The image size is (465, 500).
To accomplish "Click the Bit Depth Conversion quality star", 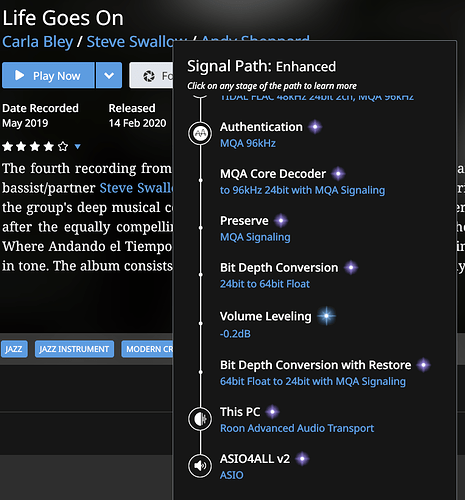I will coord(351,268).
